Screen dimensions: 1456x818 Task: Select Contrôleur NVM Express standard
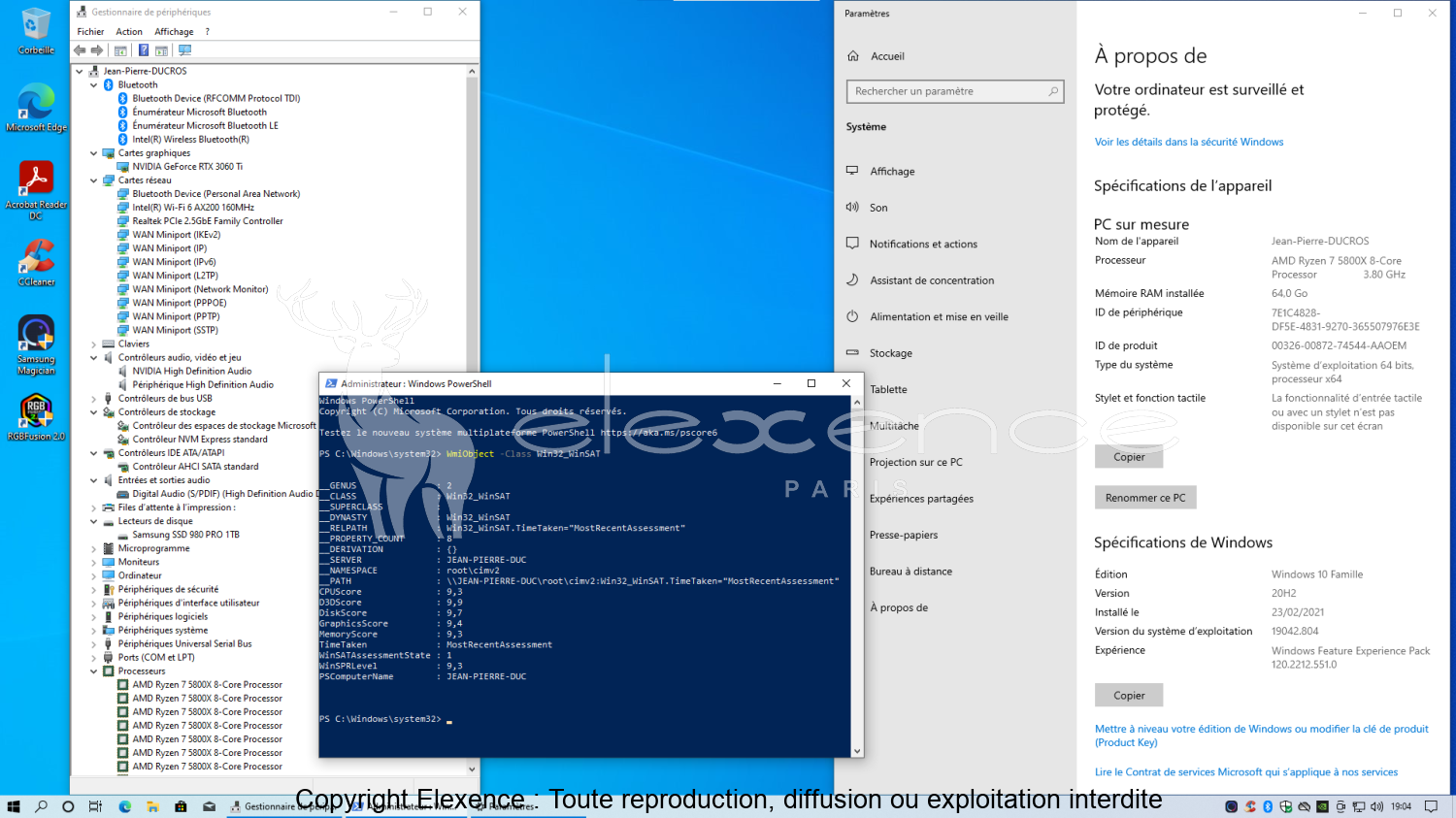click(x=200, y=440)
